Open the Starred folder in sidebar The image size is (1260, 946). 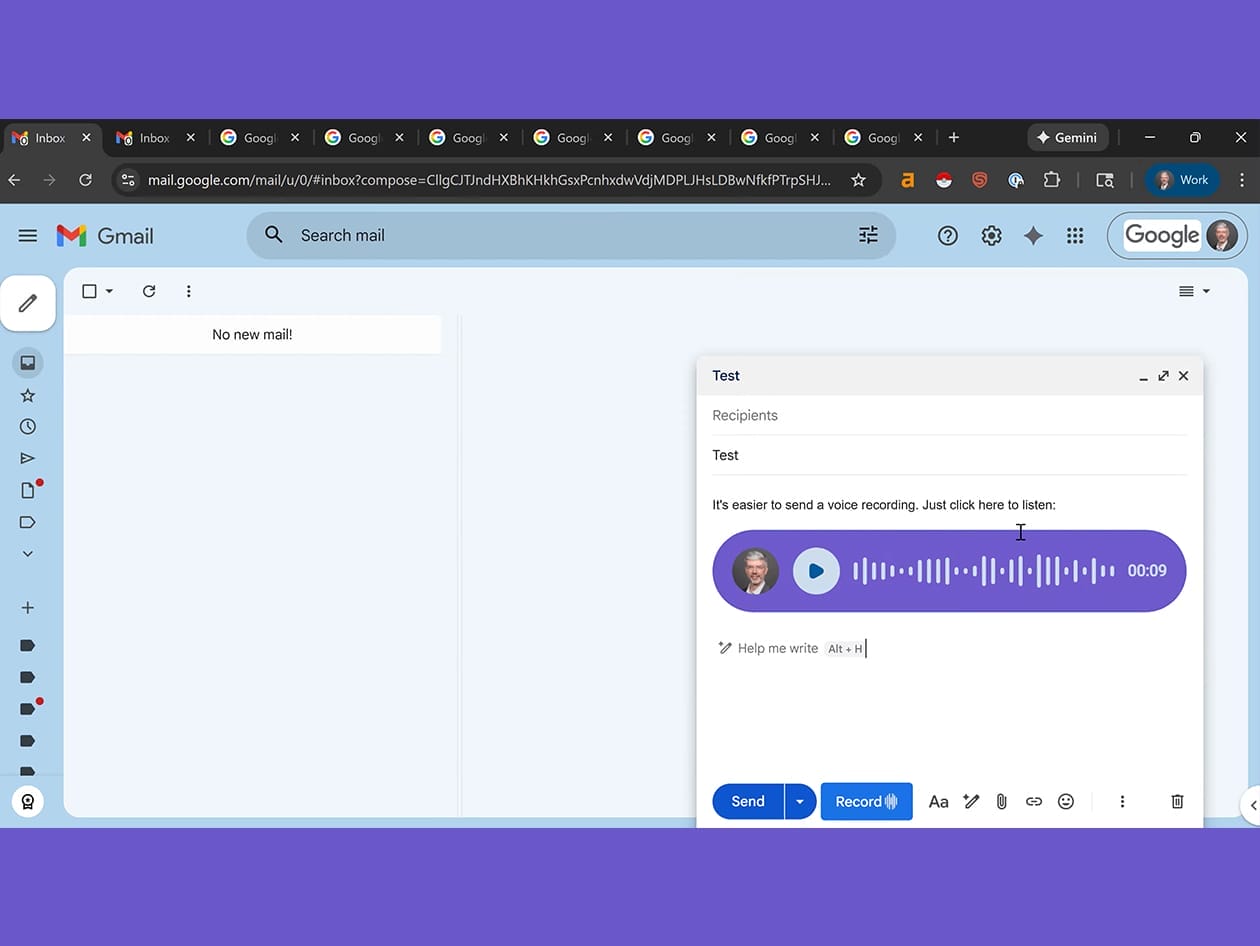click(28, 395)
